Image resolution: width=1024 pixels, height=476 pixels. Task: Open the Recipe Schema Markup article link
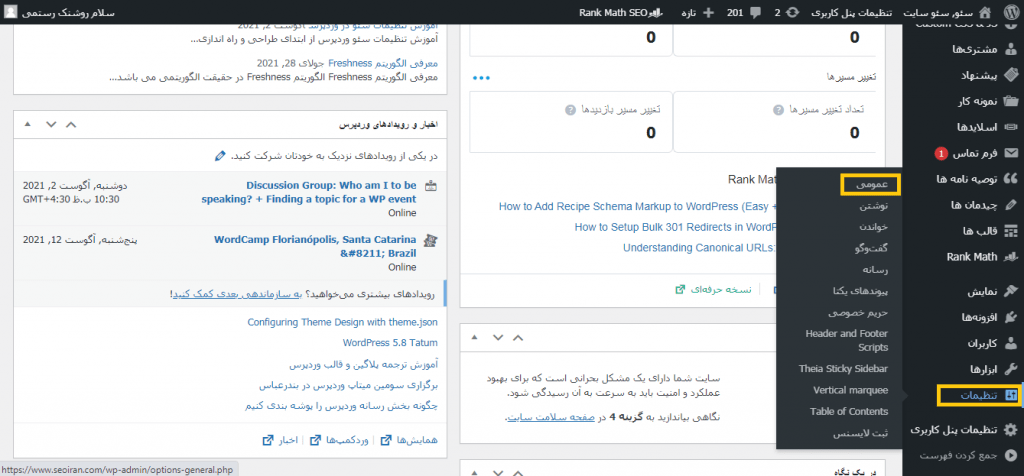coord(637,206)
